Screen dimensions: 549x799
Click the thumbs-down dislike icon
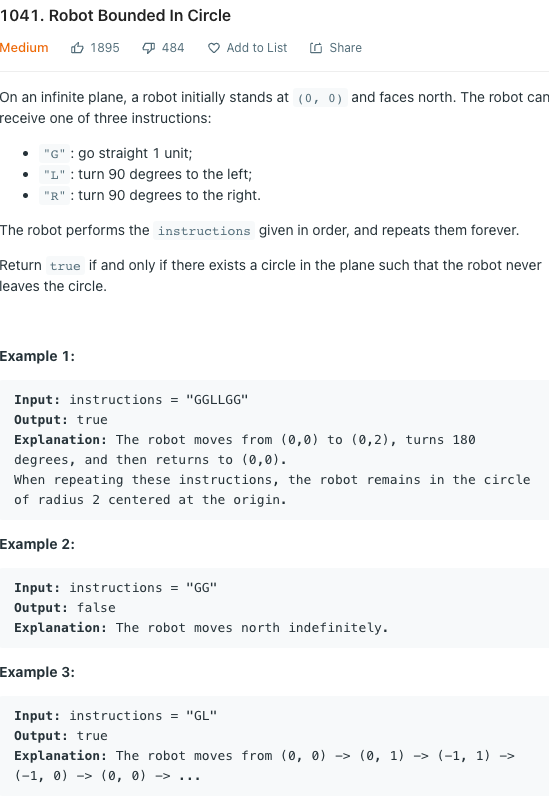(148, 48)
